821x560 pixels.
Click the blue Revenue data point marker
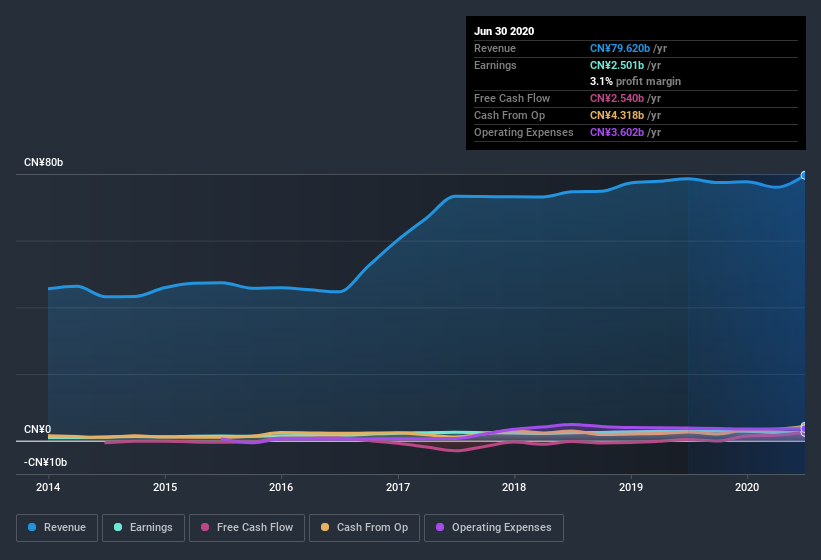pyautogui.click(x=804, y=175)
